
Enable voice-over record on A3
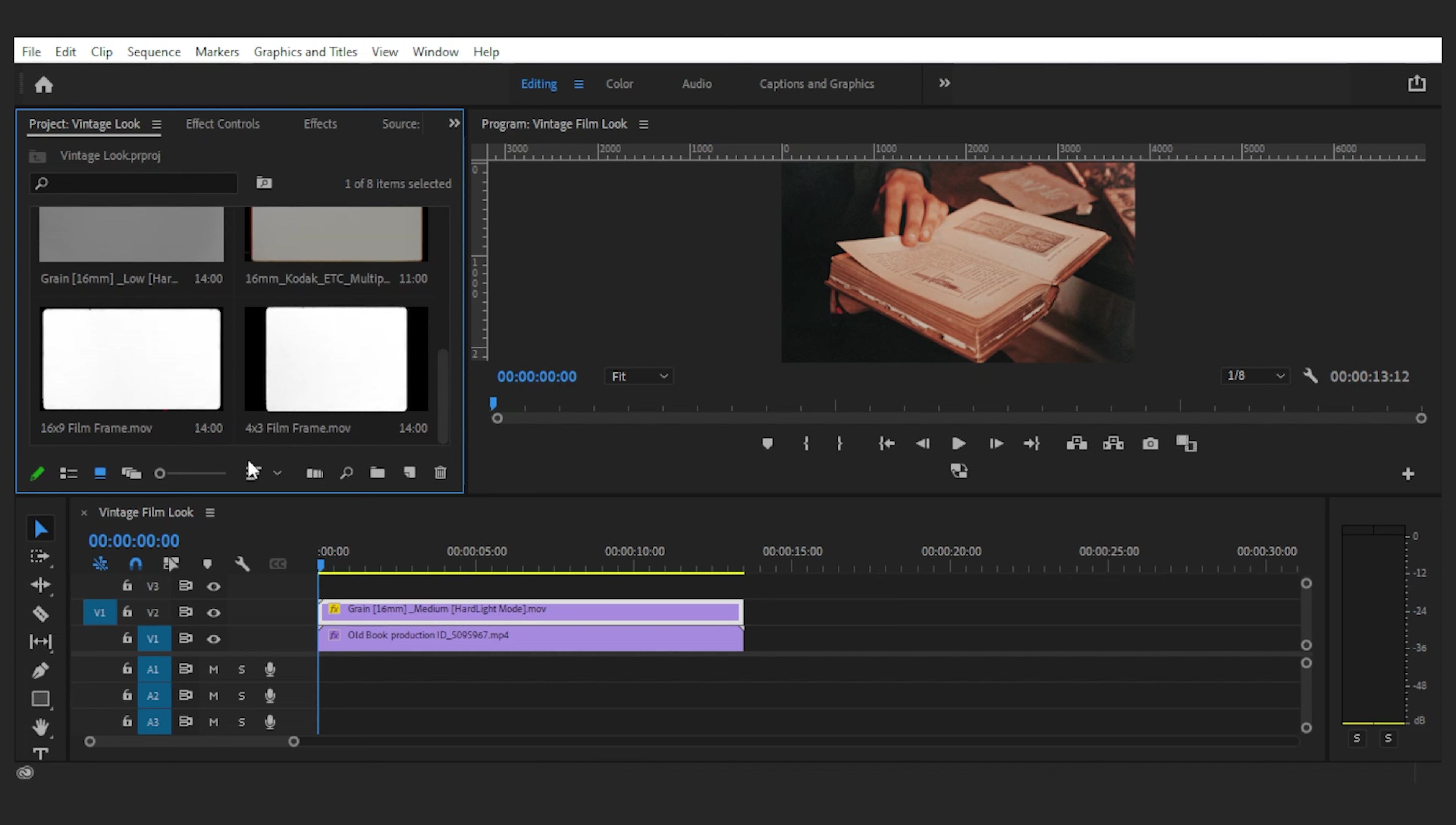(270, 722)
